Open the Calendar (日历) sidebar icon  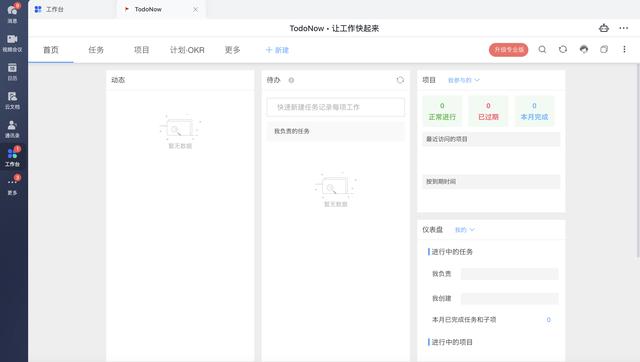pyautogui.click(x=13, y=71)
